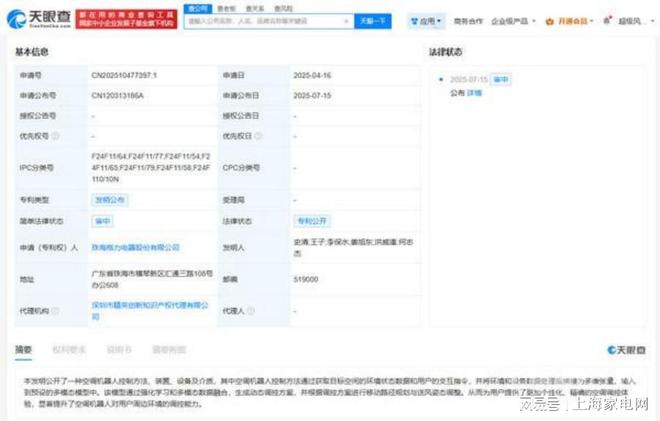Screen dimensions: 660x421
Task: Click the 应用 grid icon
Action: [x=415, y=20]
